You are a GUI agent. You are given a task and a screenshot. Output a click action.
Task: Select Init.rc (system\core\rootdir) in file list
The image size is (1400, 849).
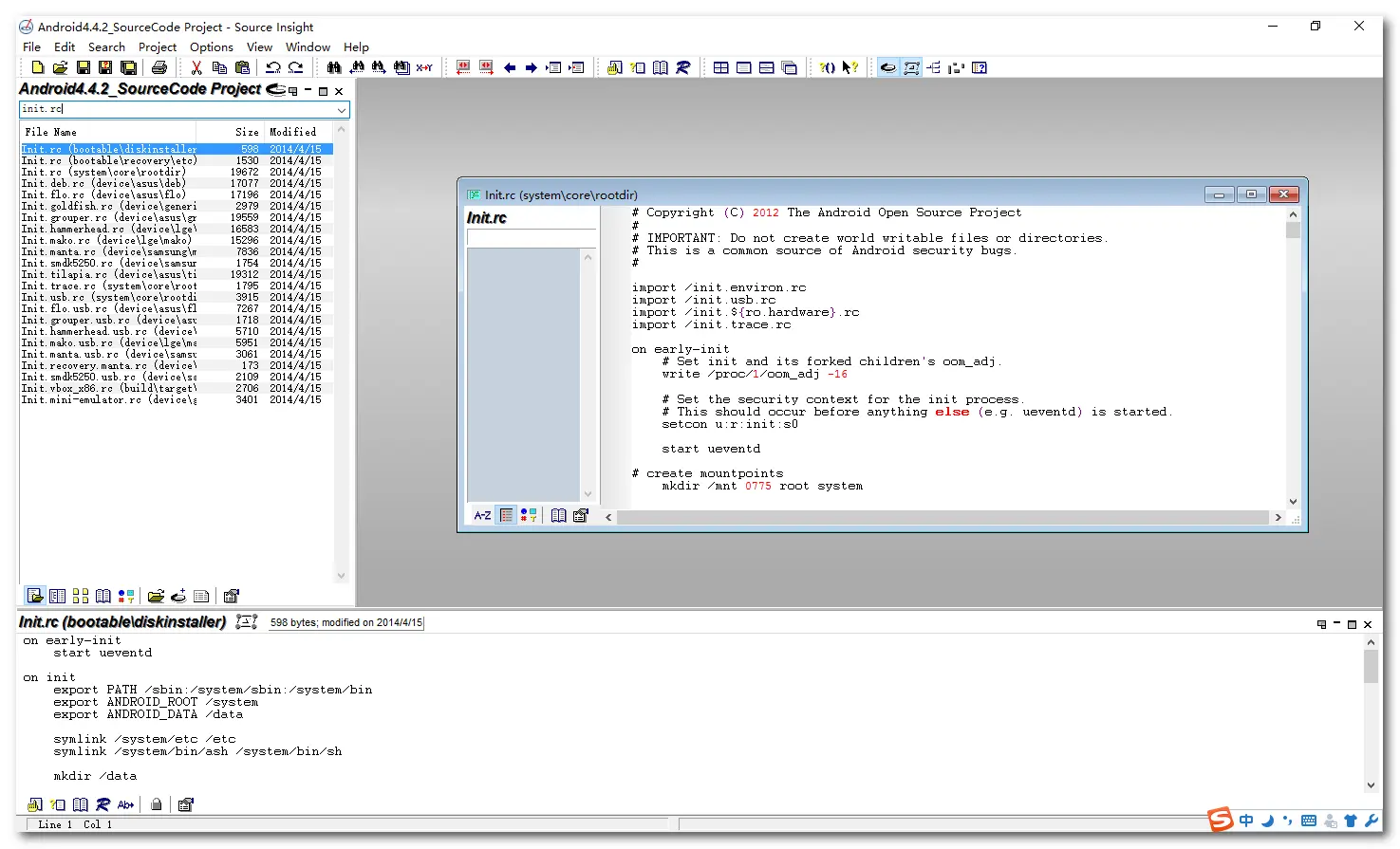click(x=177, y=172)
